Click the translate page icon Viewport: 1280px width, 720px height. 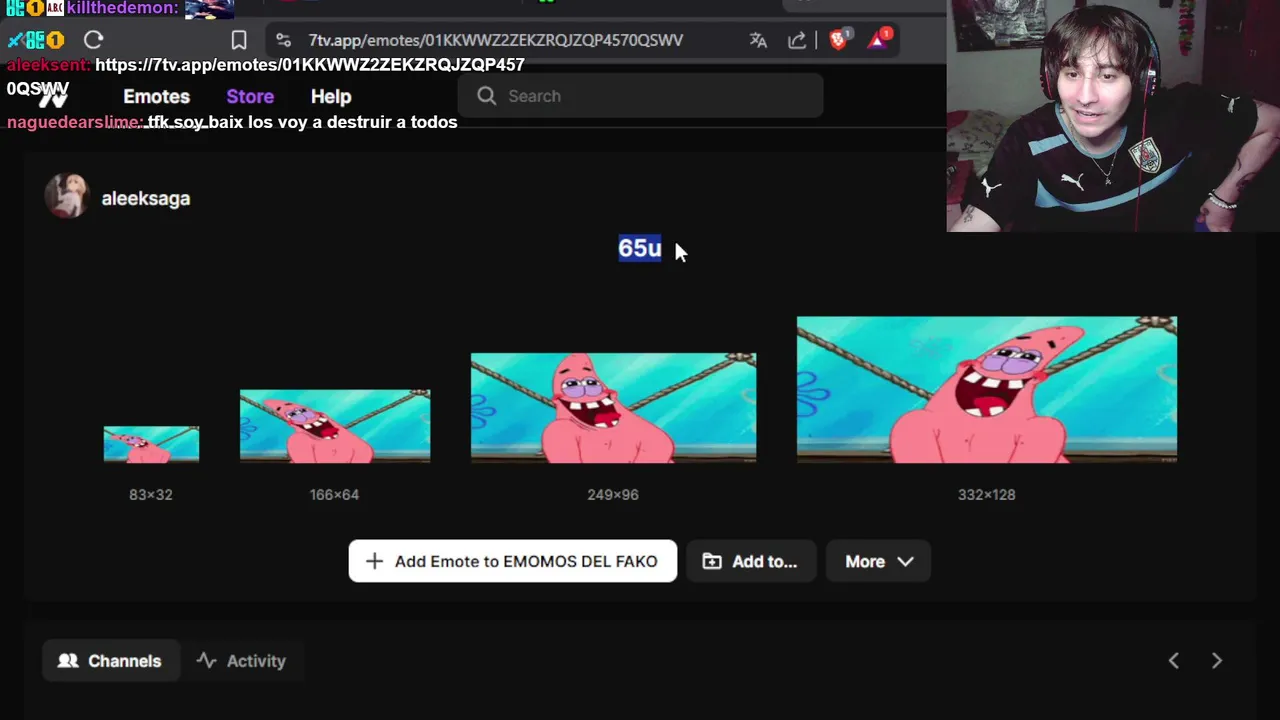pos(758,40)
